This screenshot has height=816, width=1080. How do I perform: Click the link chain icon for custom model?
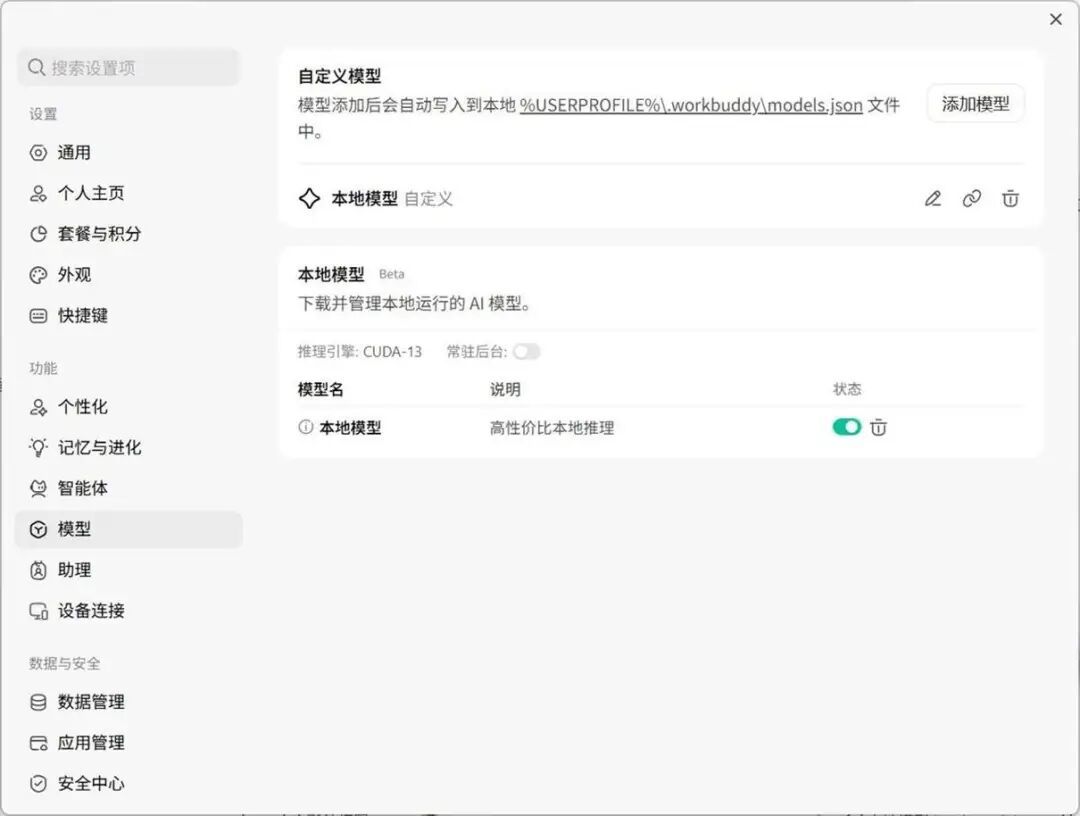(971, 199)
